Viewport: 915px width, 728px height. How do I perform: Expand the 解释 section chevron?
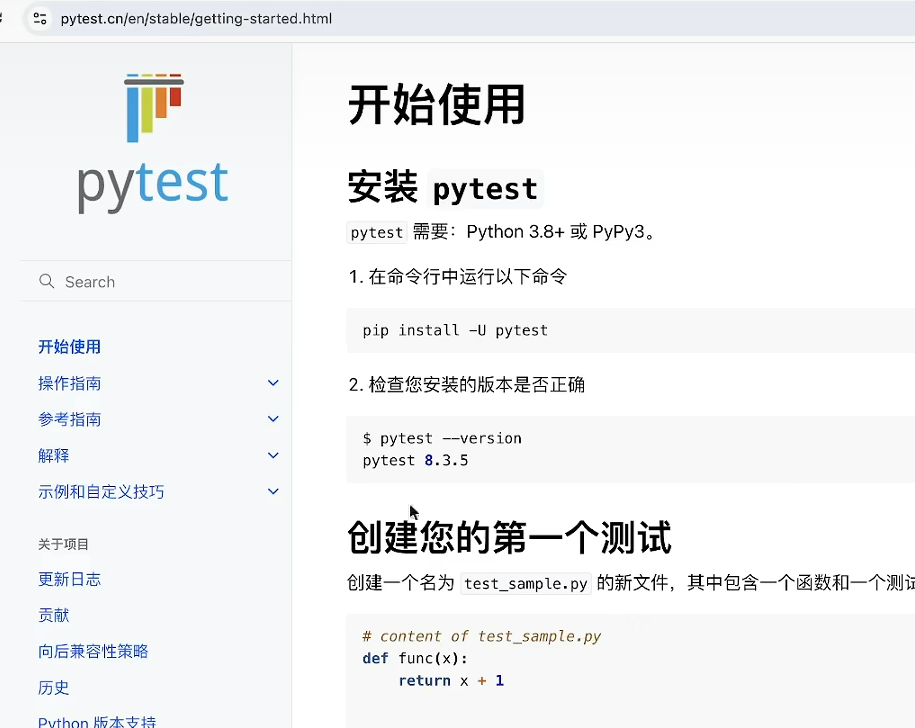pos(273,456)
